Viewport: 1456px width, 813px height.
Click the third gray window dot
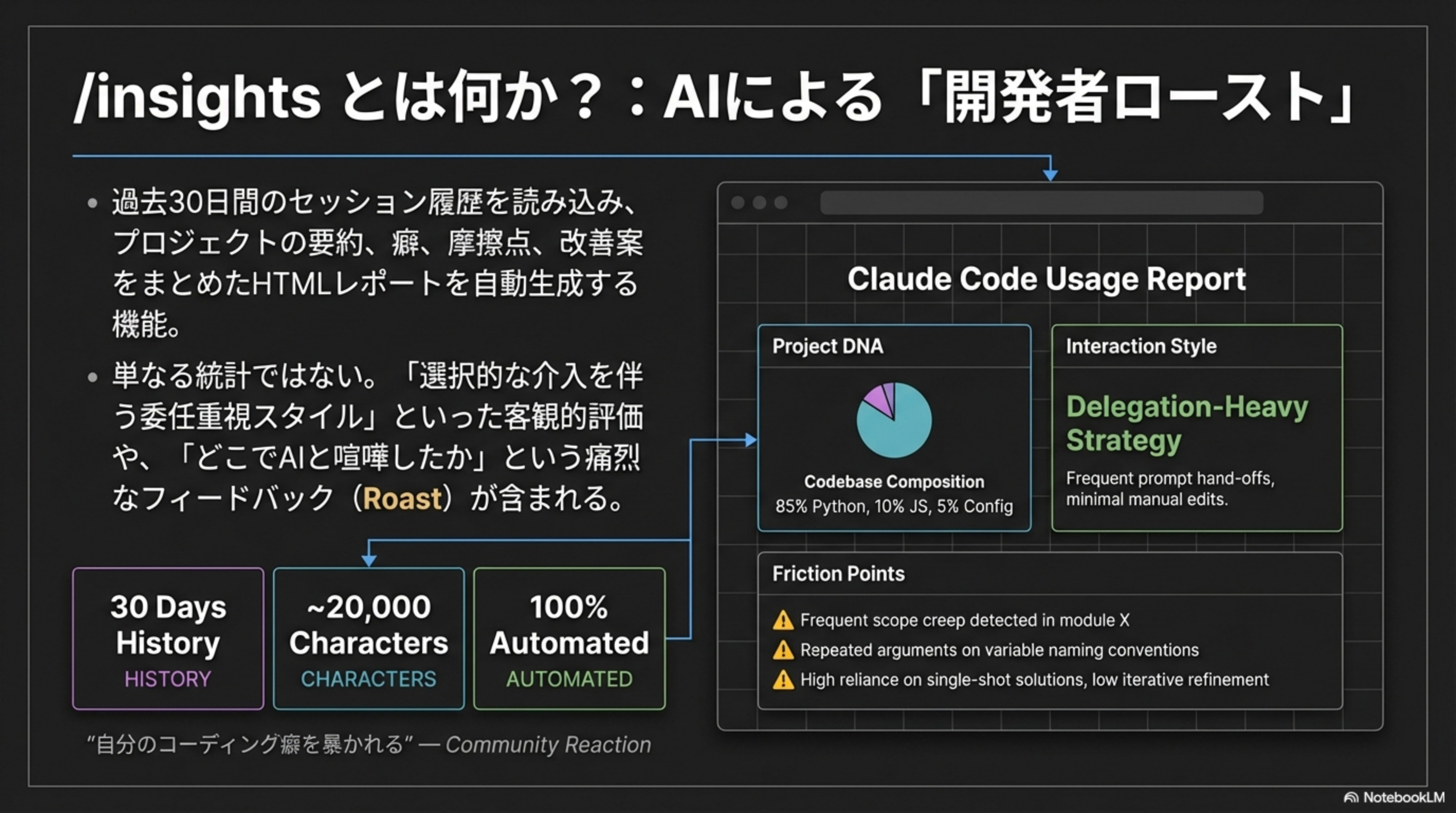[780, 202]
